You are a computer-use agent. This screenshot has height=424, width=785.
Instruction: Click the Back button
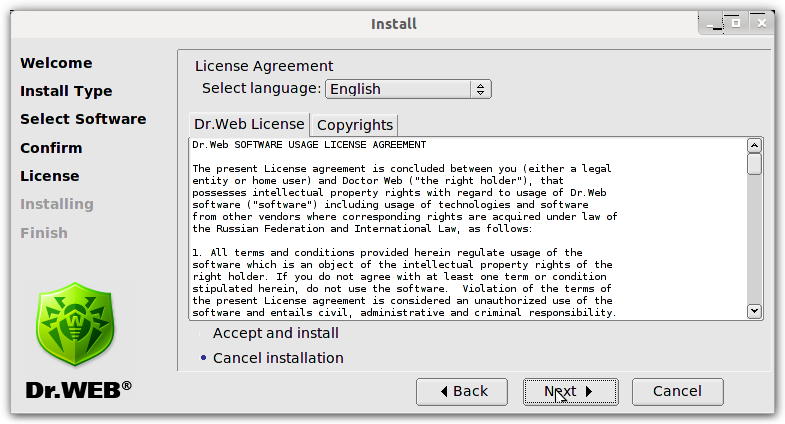coord(462,391)
